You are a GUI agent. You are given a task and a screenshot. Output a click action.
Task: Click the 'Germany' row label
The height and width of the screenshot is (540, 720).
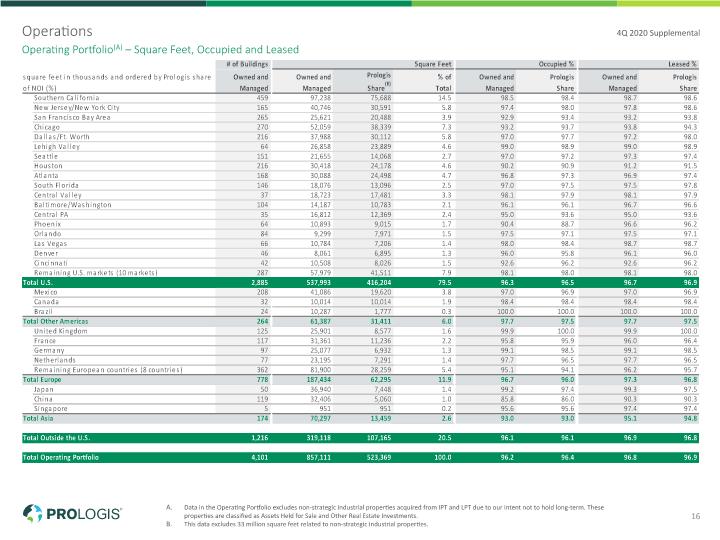pyautogui.click(x=49, y=350)
